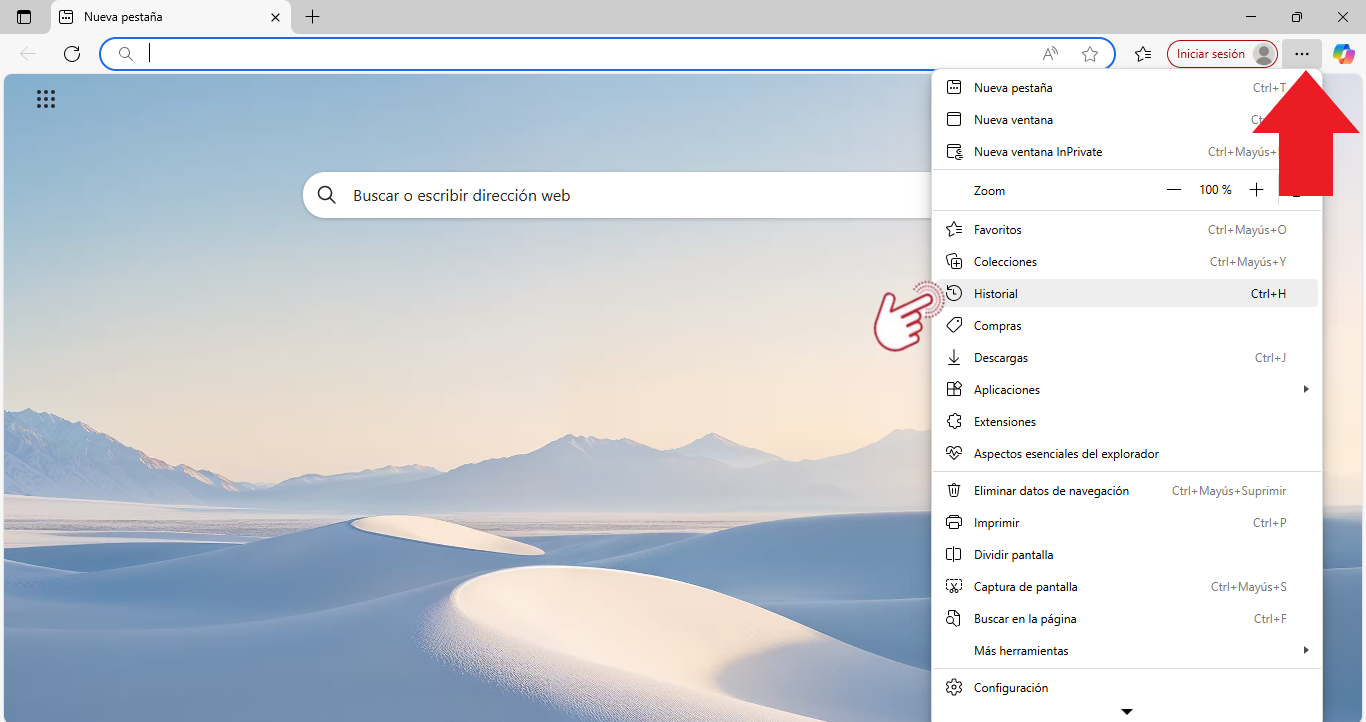
Task: Open the favorites list toolbar icon
Action: pyautogui.click(x=1143, y=54)
